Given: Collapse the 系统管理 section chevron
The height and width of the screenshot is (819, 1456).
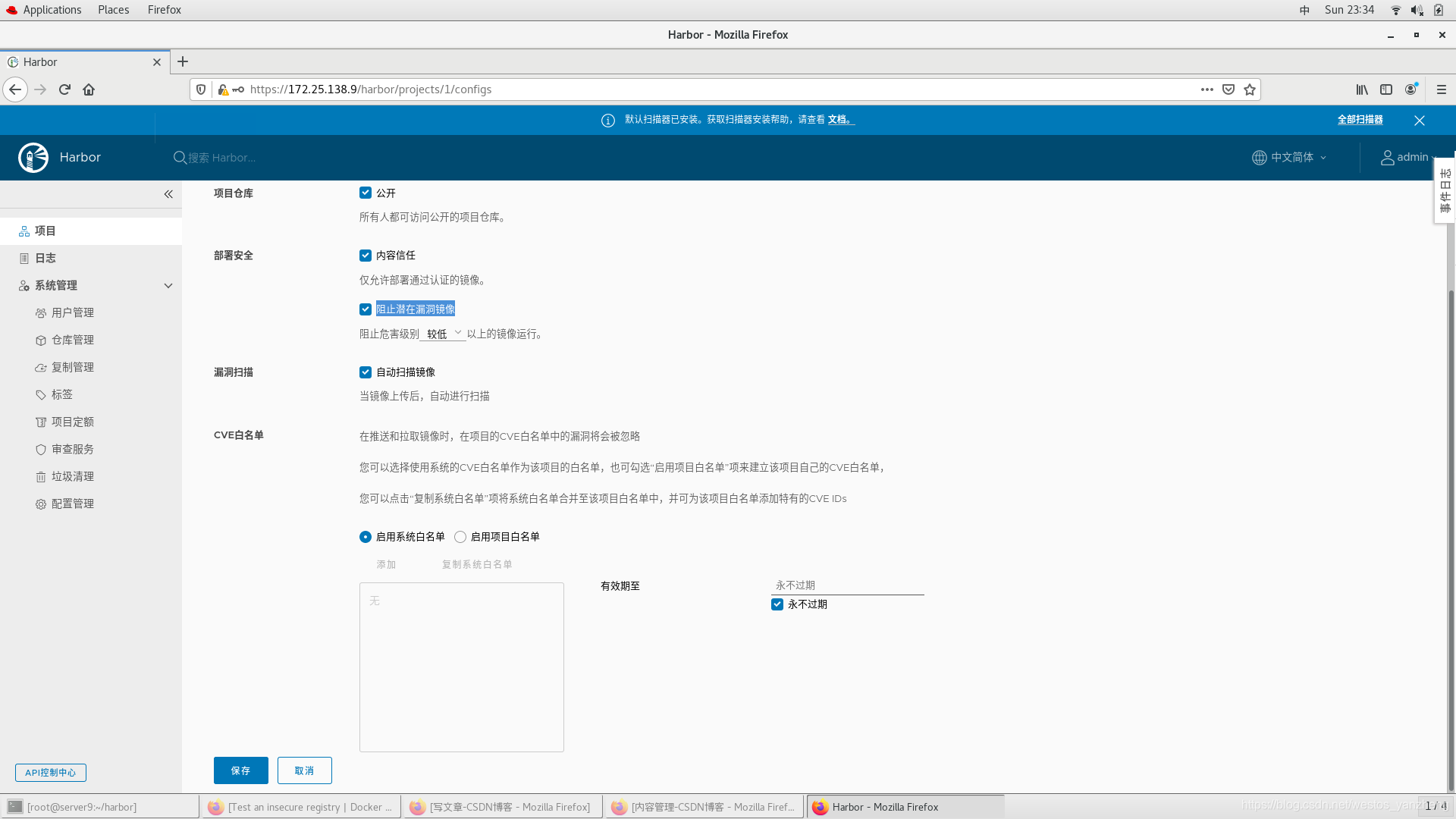Looking at the screenshot, I should [168, 286].
